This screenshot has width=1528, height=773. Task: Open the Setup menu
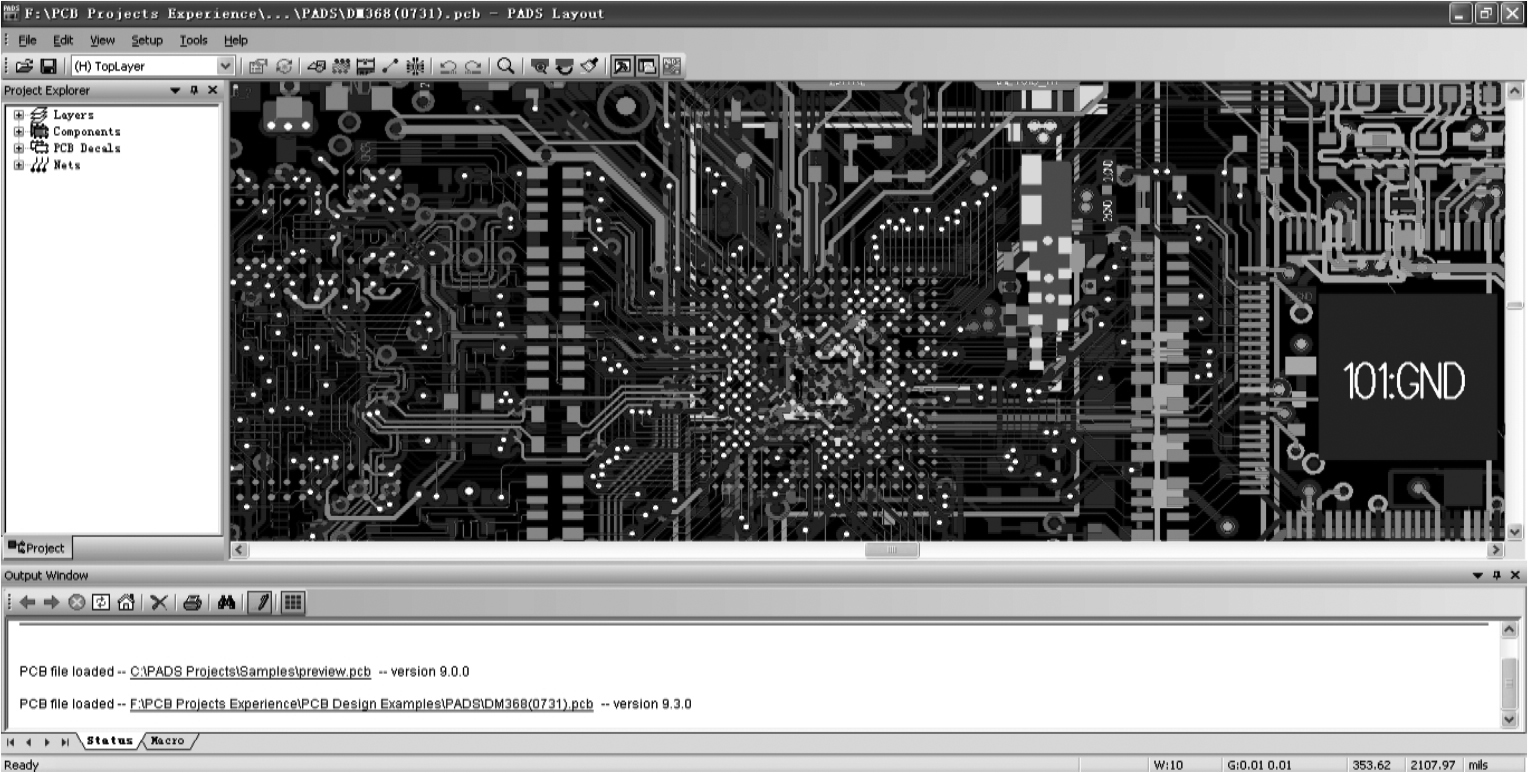(x=146, y=40)
